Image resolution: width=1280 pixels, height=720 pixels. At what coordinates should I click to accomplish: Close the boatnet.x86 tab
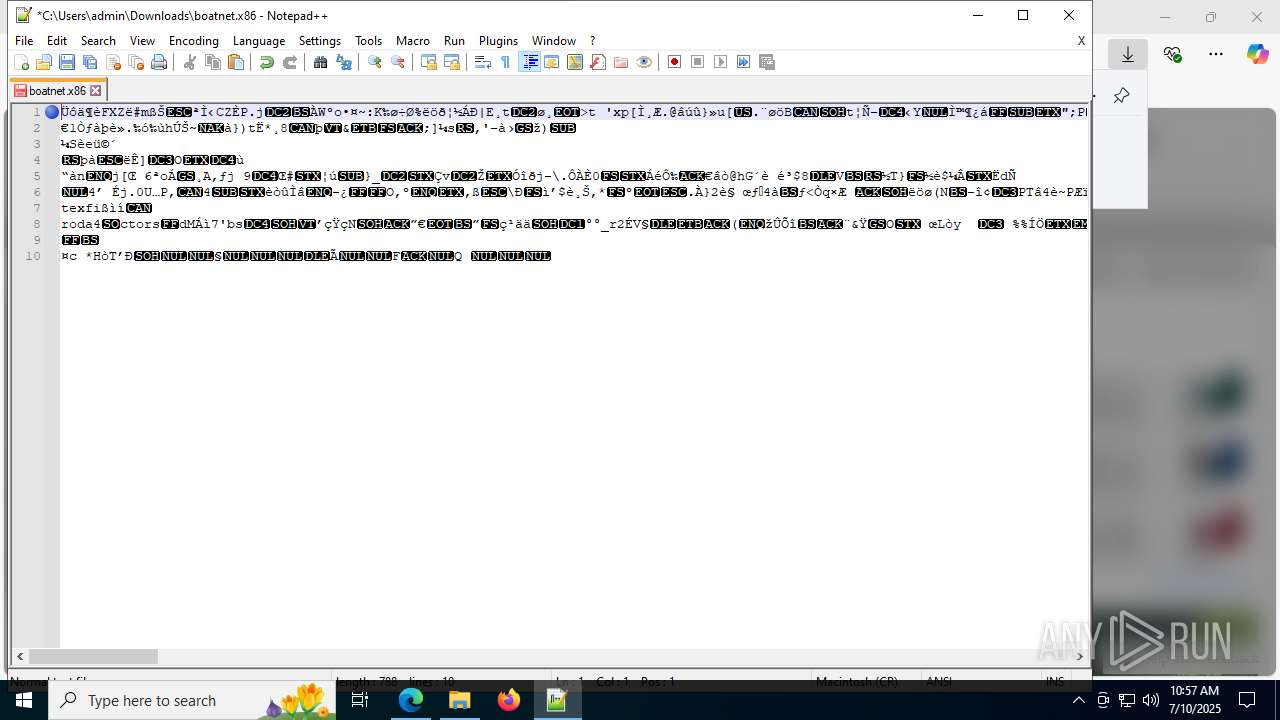96,91
